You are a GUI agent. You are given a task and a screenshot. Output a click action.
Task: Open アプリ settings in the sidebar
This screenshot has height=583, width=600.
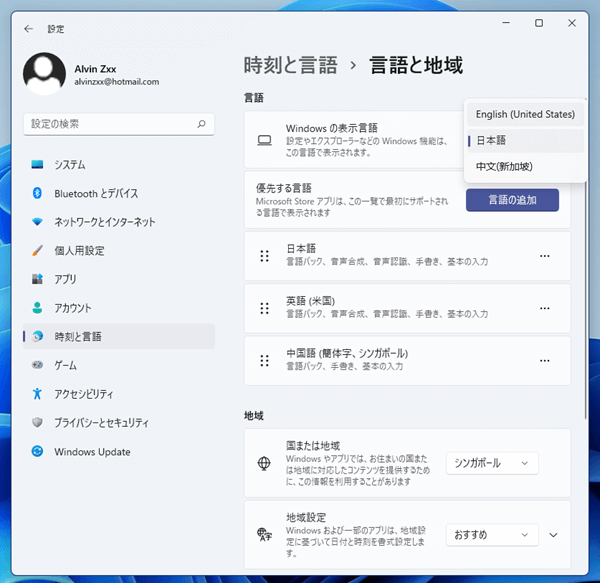119,279
